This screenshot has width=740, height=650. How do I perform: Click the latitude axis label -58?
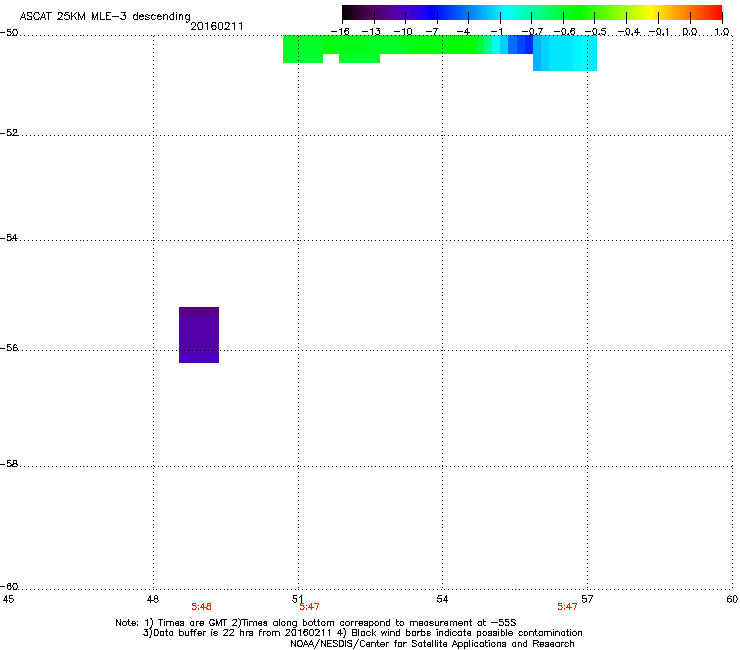(x=9, y=464)
